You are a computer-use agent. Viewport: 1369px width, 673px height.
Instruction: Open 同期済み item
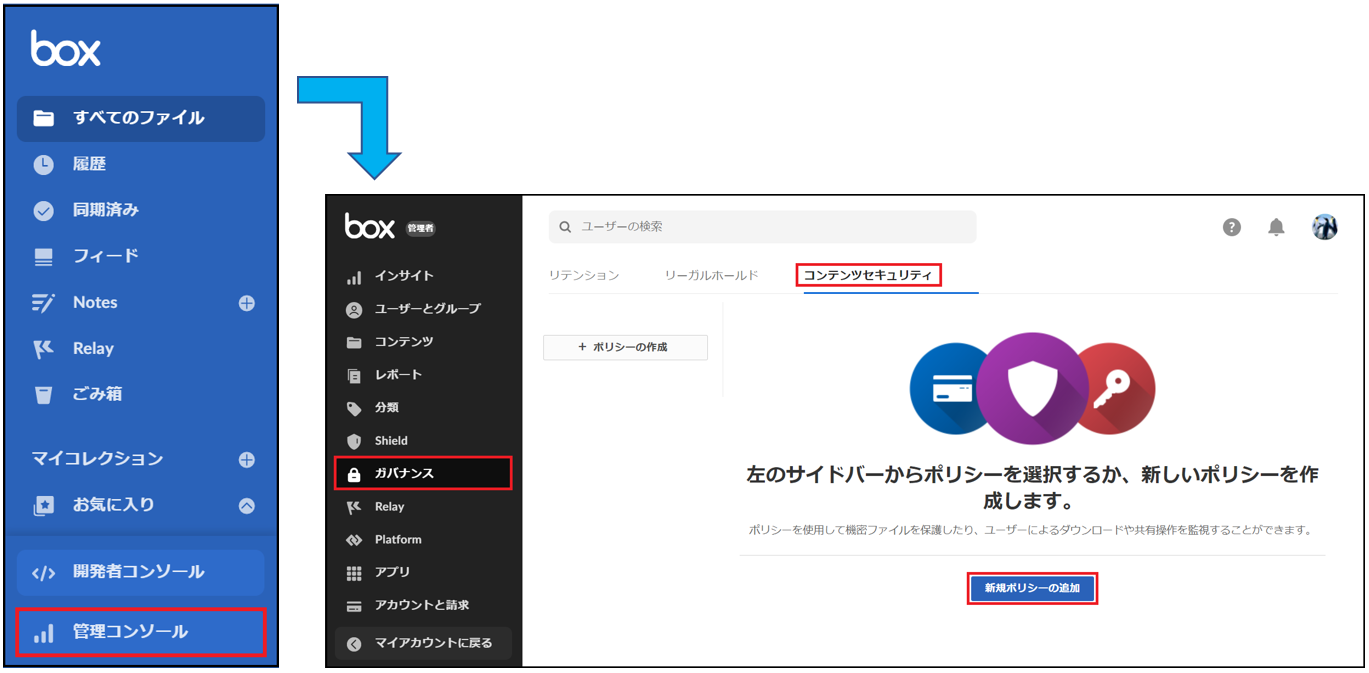pos(105,210)
